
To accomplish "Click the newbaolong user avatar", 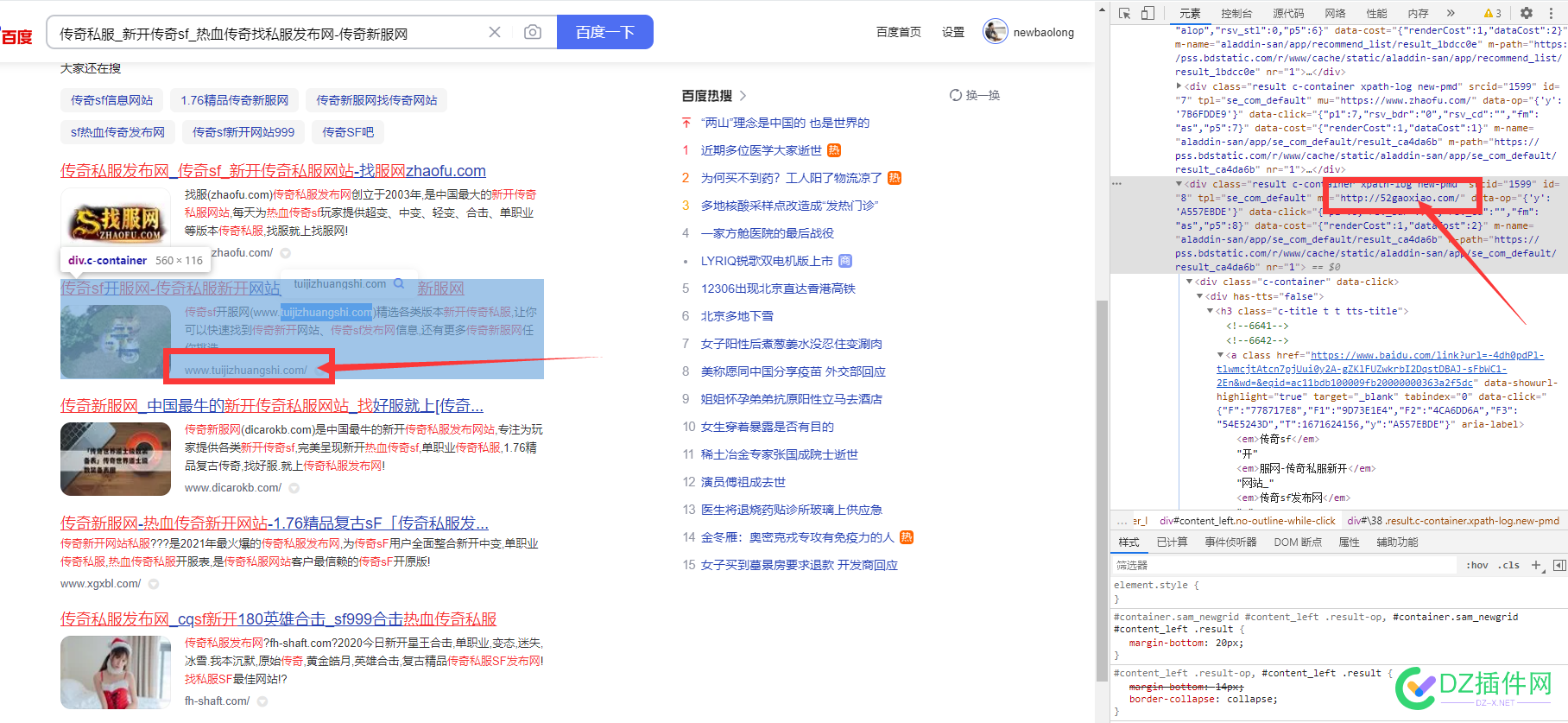I will [x=995, y=32].
